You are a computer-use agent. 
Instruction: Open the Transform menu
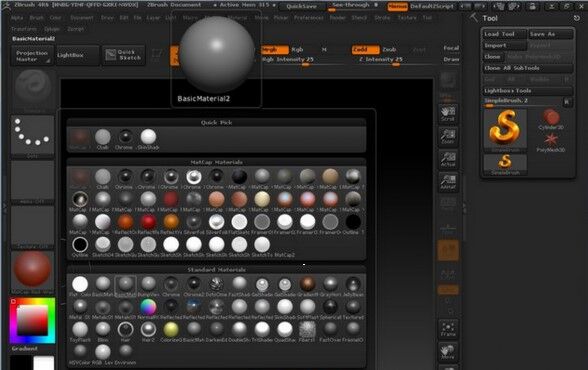[24, 29]
